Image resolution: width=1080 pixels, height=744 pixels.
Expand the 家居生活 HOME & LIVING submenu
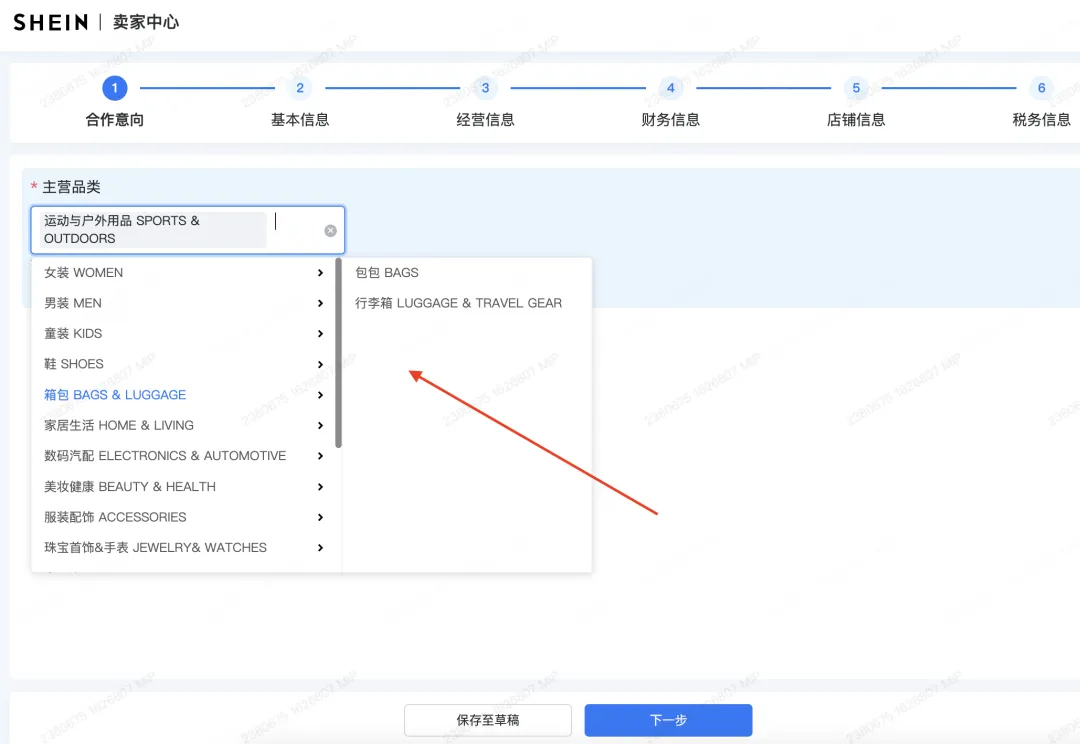click(x=320, y=425)
